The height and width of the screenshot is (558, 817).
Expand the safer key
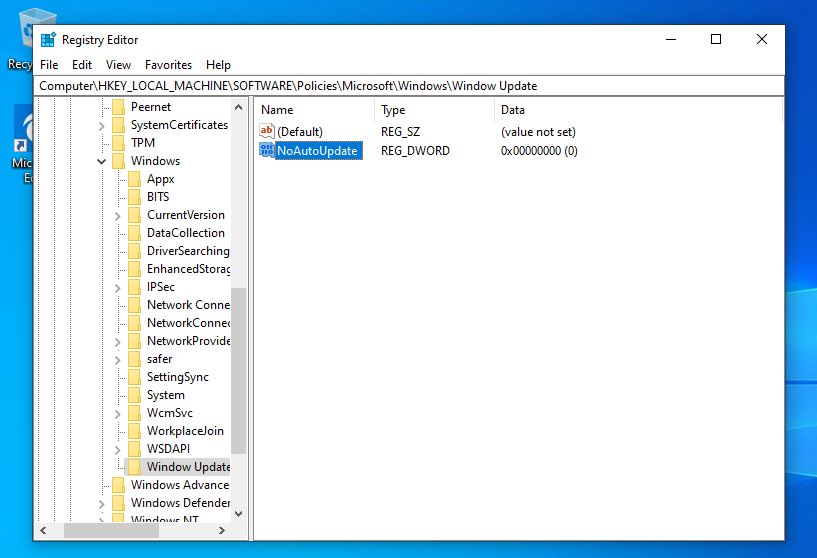click(118, 359)
